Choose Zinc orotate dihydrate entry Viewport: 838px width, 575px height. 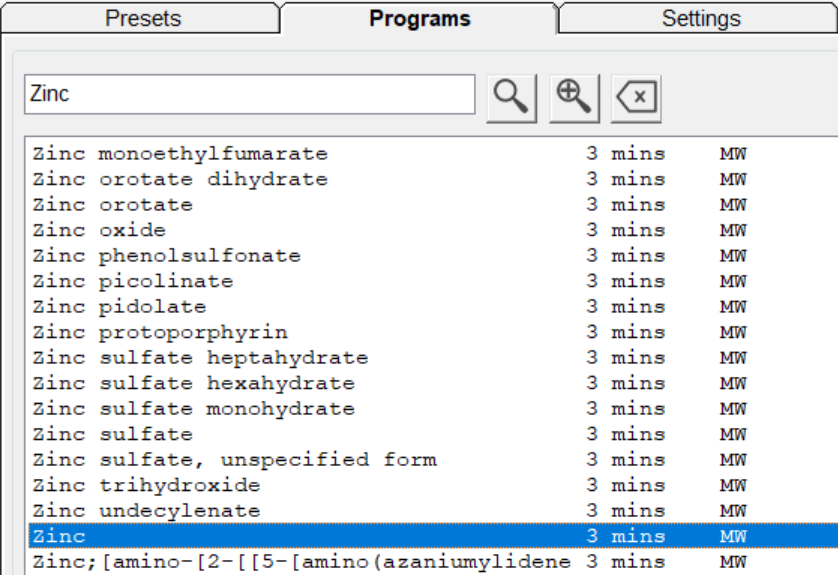[180, 180]
